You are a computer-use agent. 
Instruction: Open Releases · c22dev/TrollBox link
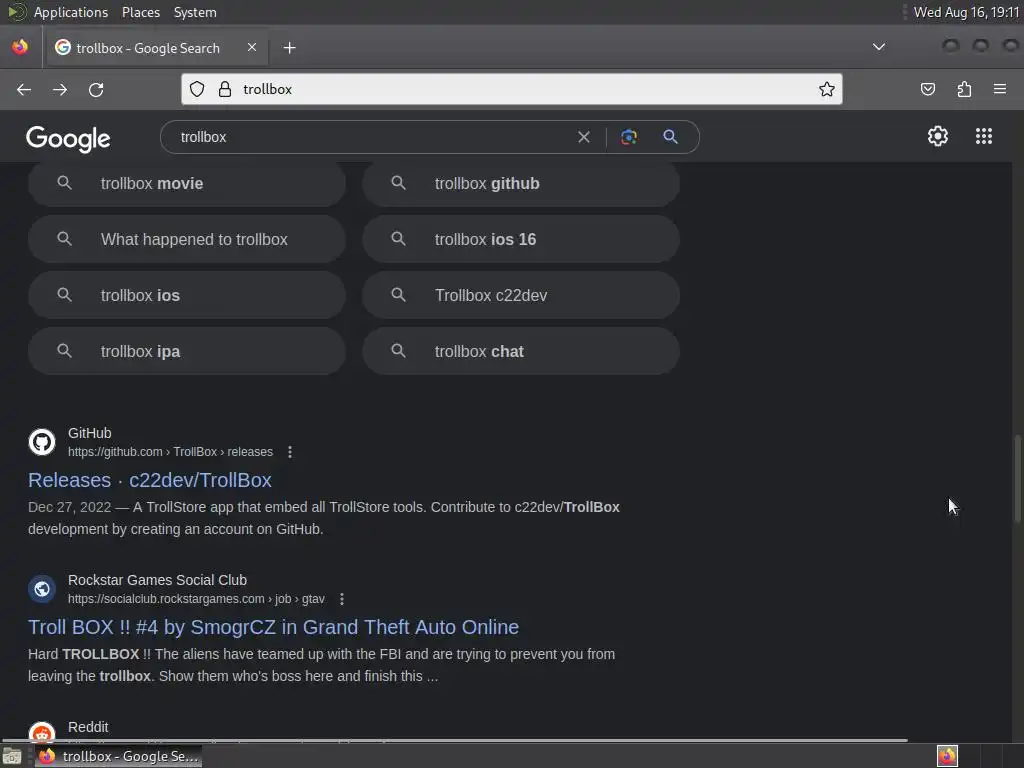150,480
